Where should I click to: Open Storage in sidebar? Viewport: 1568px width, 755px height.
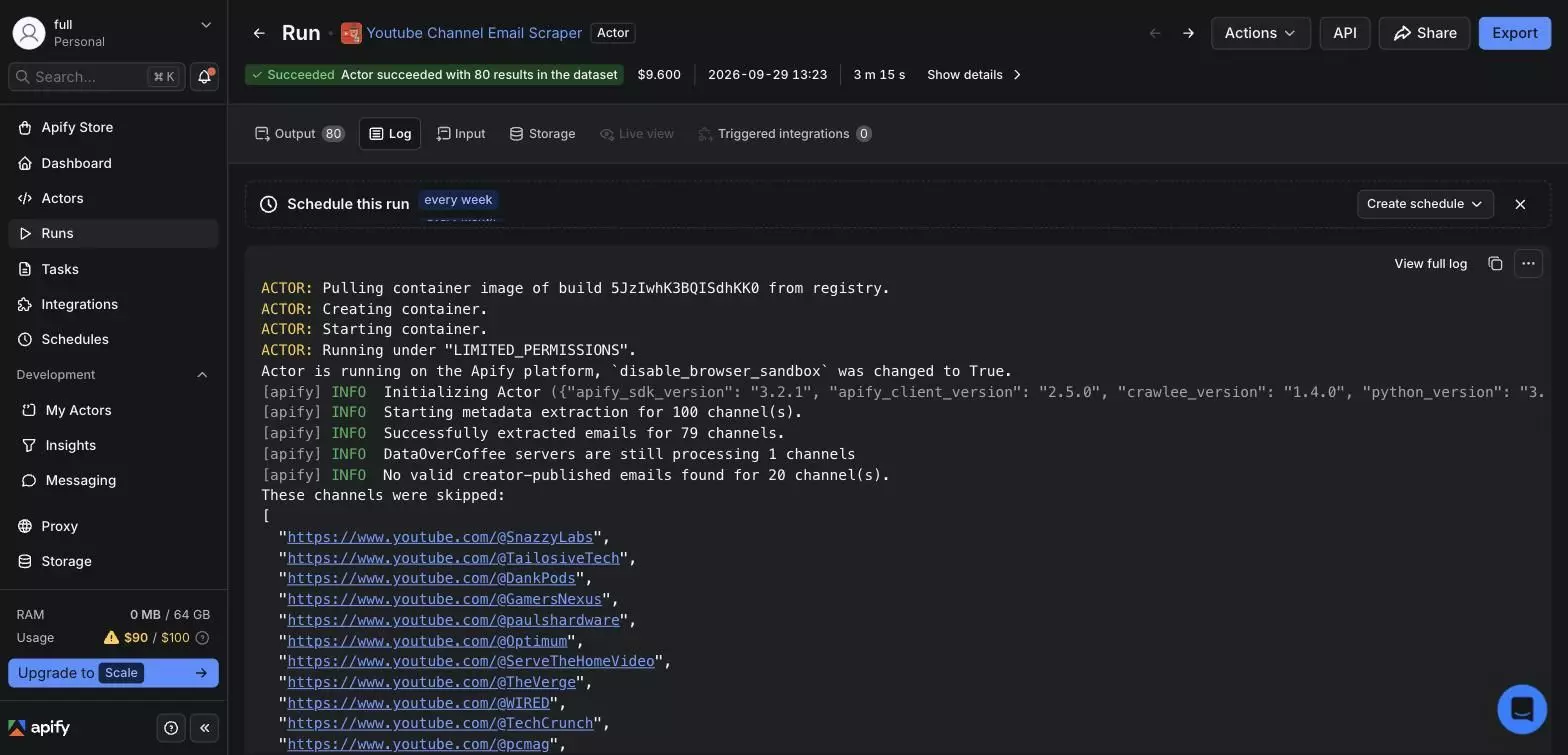pos(113,561)
